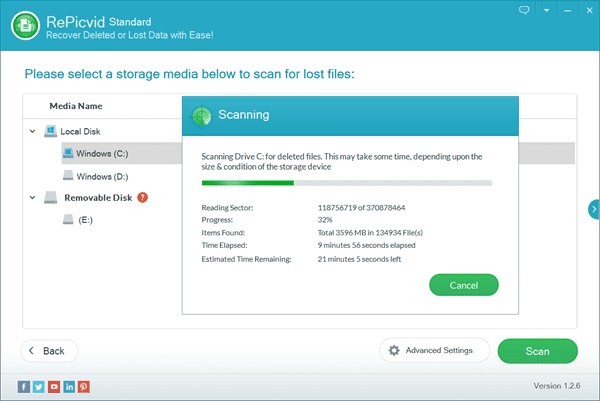Click the Back button chevron arrow

(32, 350)
